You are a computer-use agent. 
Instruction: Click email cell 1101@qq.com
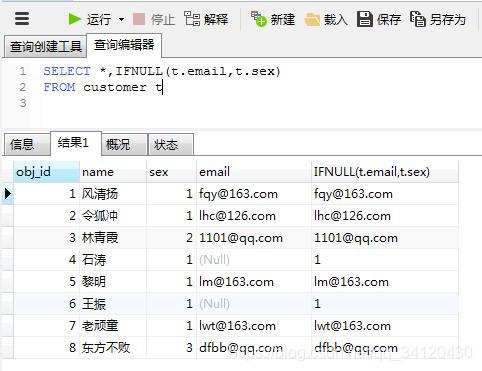pos(254,238)
